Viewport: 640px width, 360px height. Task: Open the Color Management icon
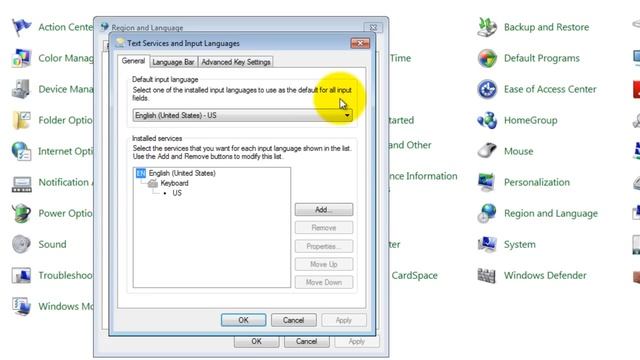pyautogui.click(x=21, y=58)
